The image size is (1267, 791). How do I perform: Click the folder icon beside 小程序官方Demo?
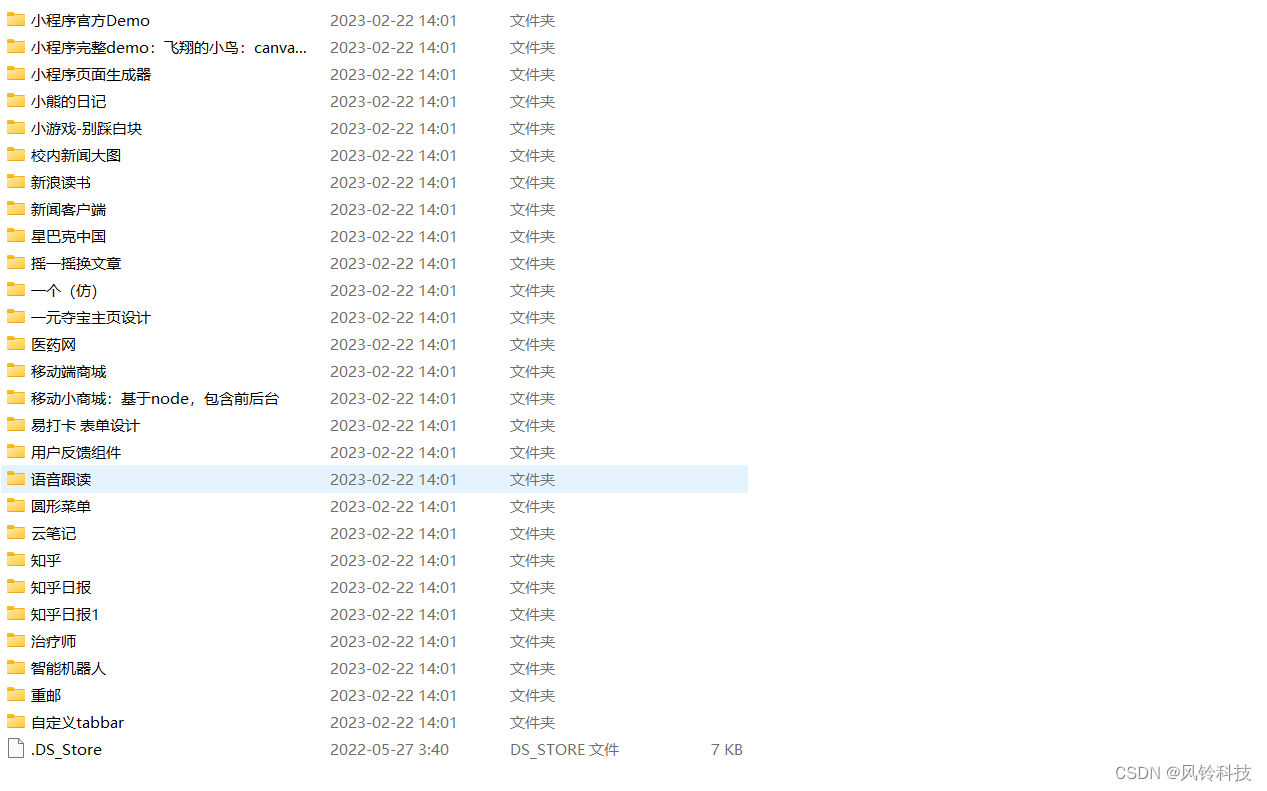15,20
